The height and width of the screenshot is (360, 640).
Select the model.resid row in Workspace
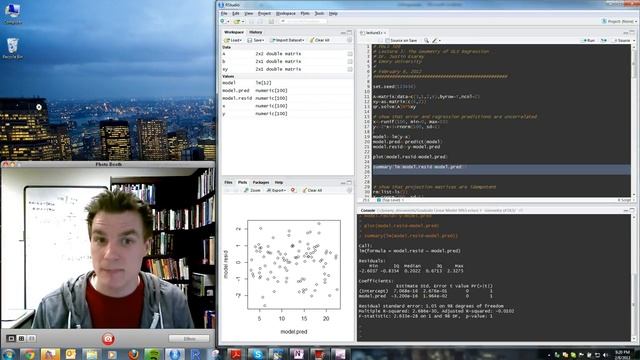287,98
